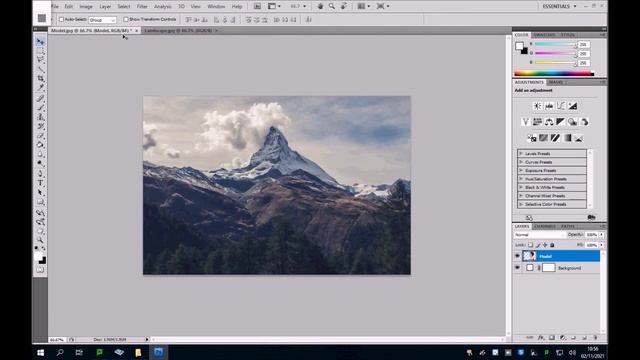This screenshot has height=360, width=640.
Task: Add a Color Balance adjustment
Action: (x=549, y=122)
